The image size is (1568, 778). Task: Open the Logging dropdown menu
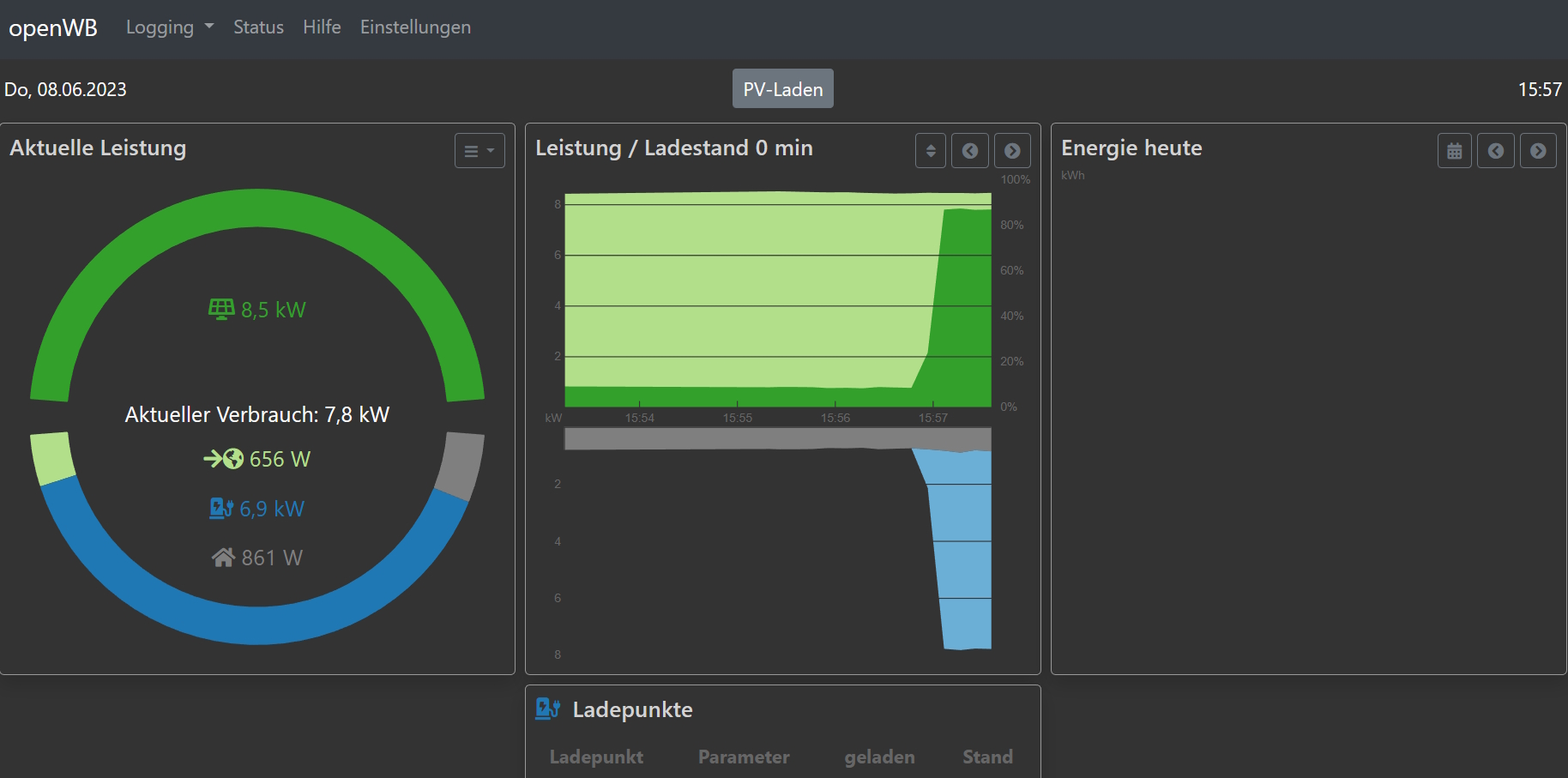169,27
